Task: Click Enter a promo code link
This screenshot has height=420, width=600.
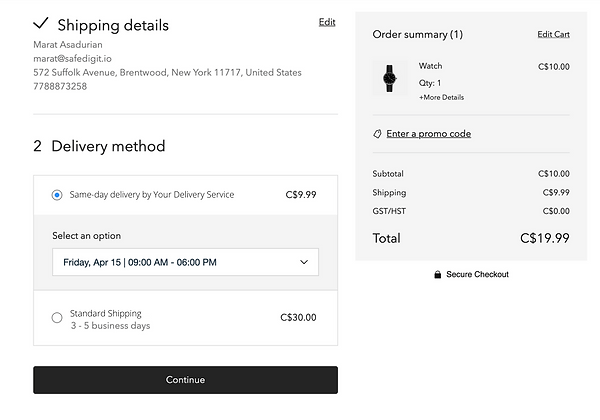Action: pos(429,134)
